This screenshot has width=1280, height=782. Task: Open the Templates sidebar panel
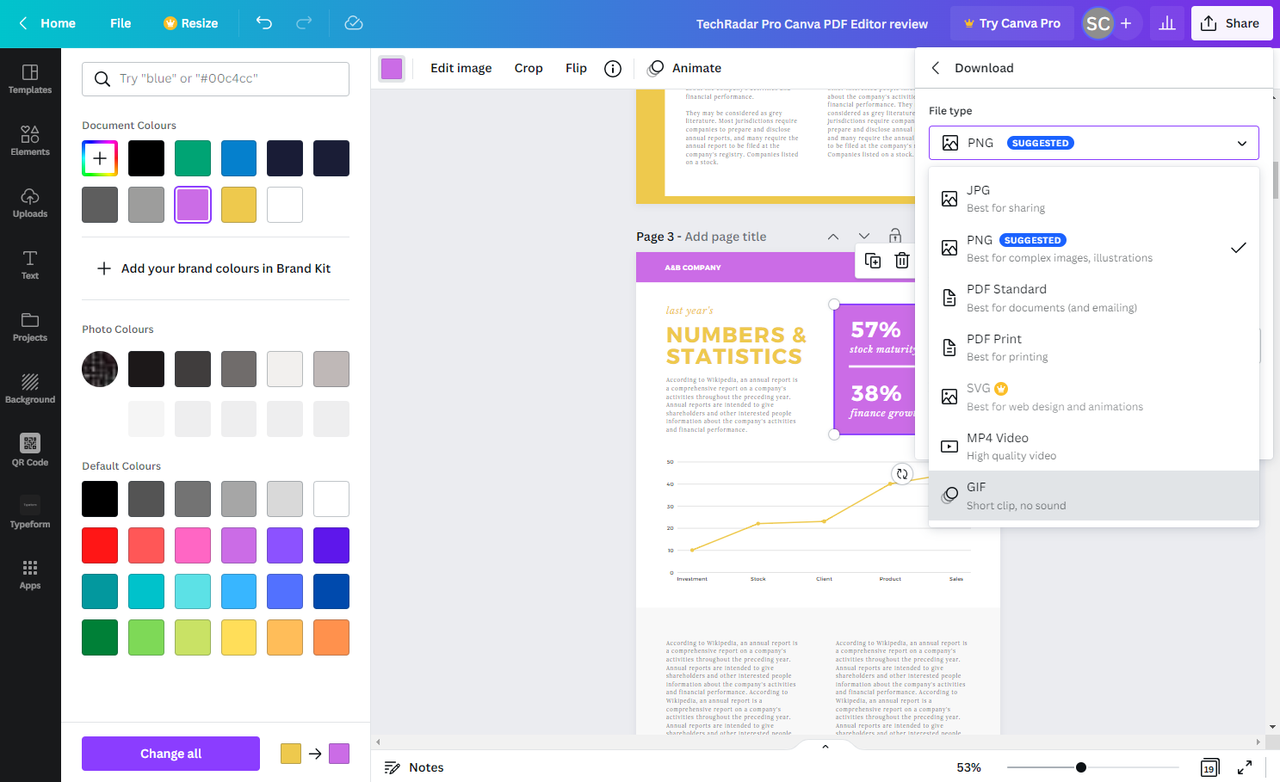point(30,79)
